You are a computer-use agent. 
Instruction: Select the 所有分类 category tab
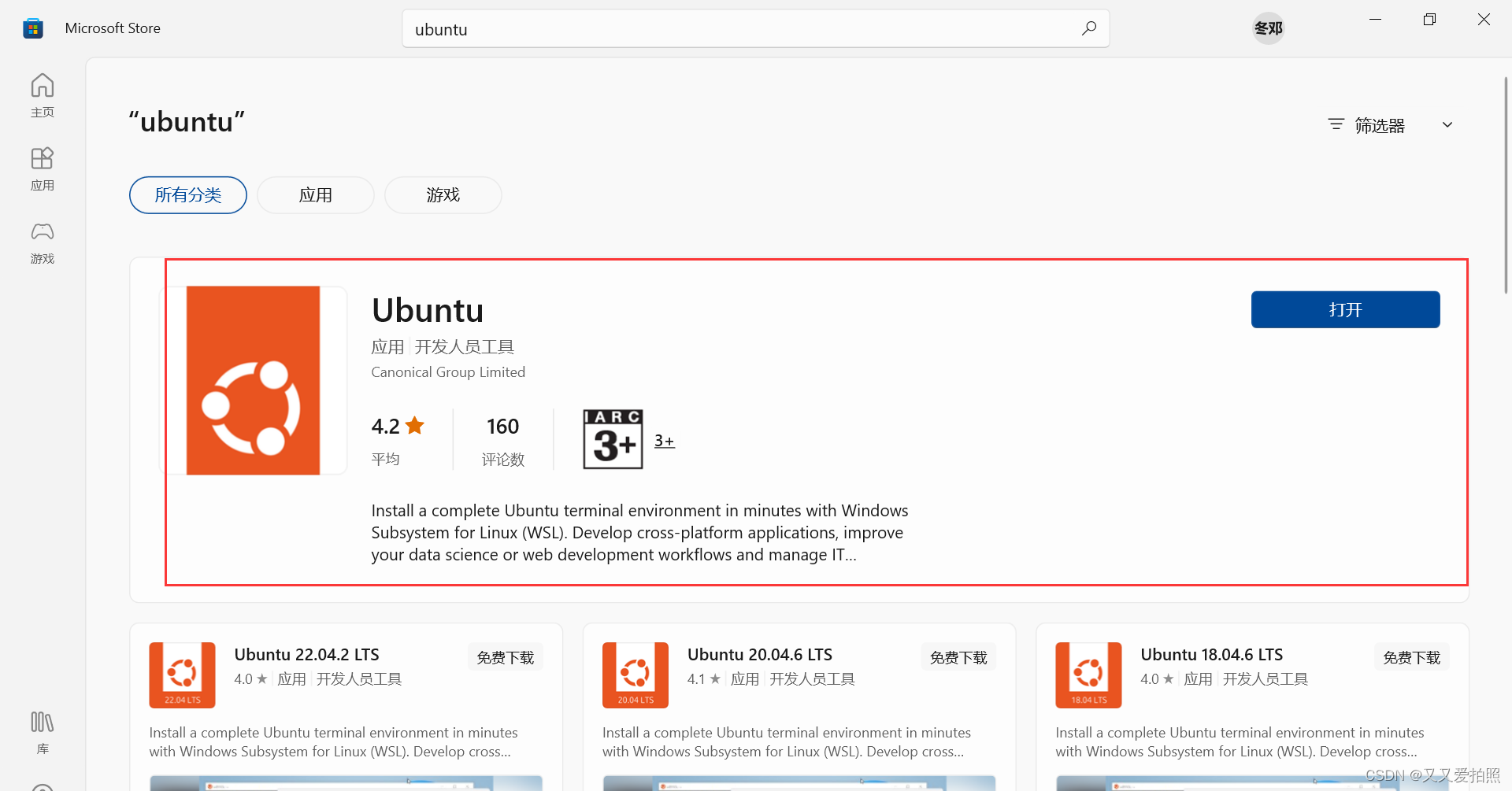pyautogui.click(x=188, y=195)
